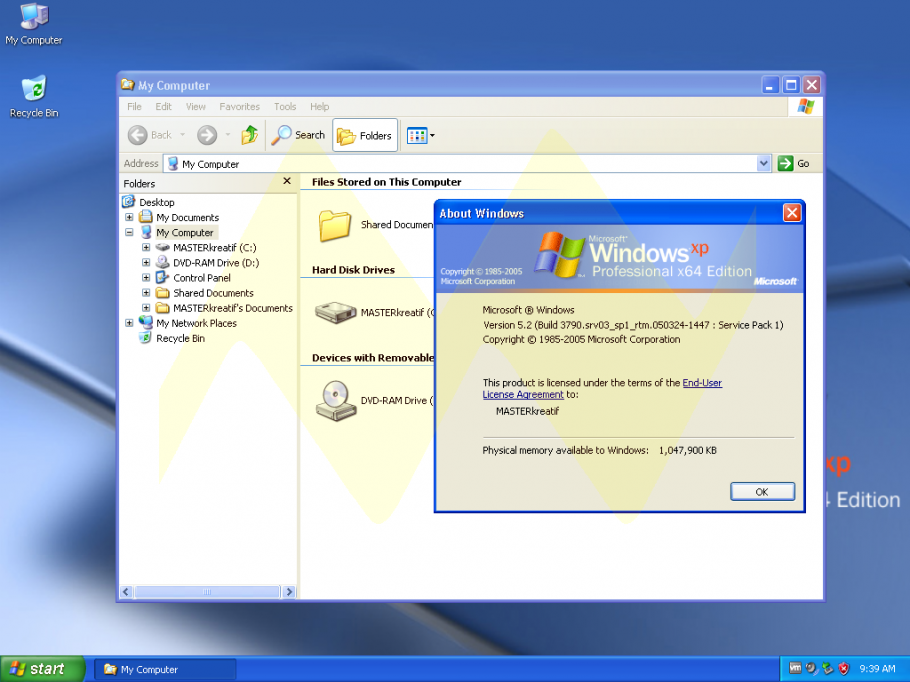Click the Go button

(793, 164)
